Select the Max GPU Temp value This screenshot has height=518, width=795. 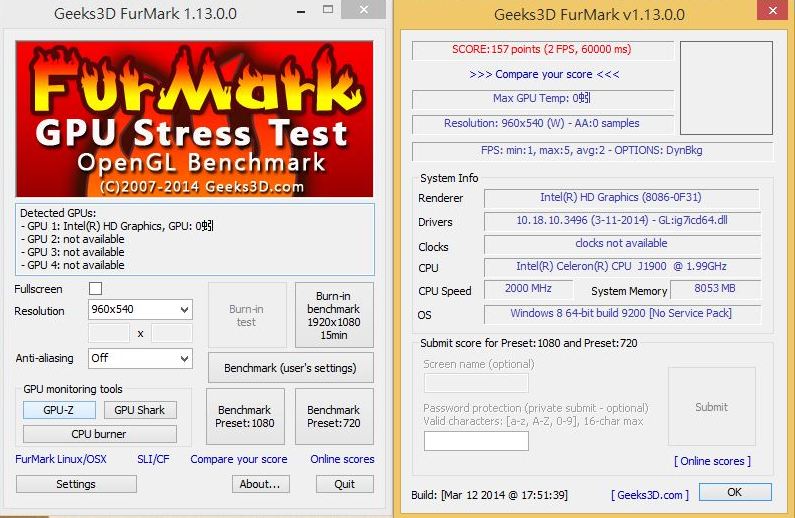pyautogui.click(x=543, y=98)
